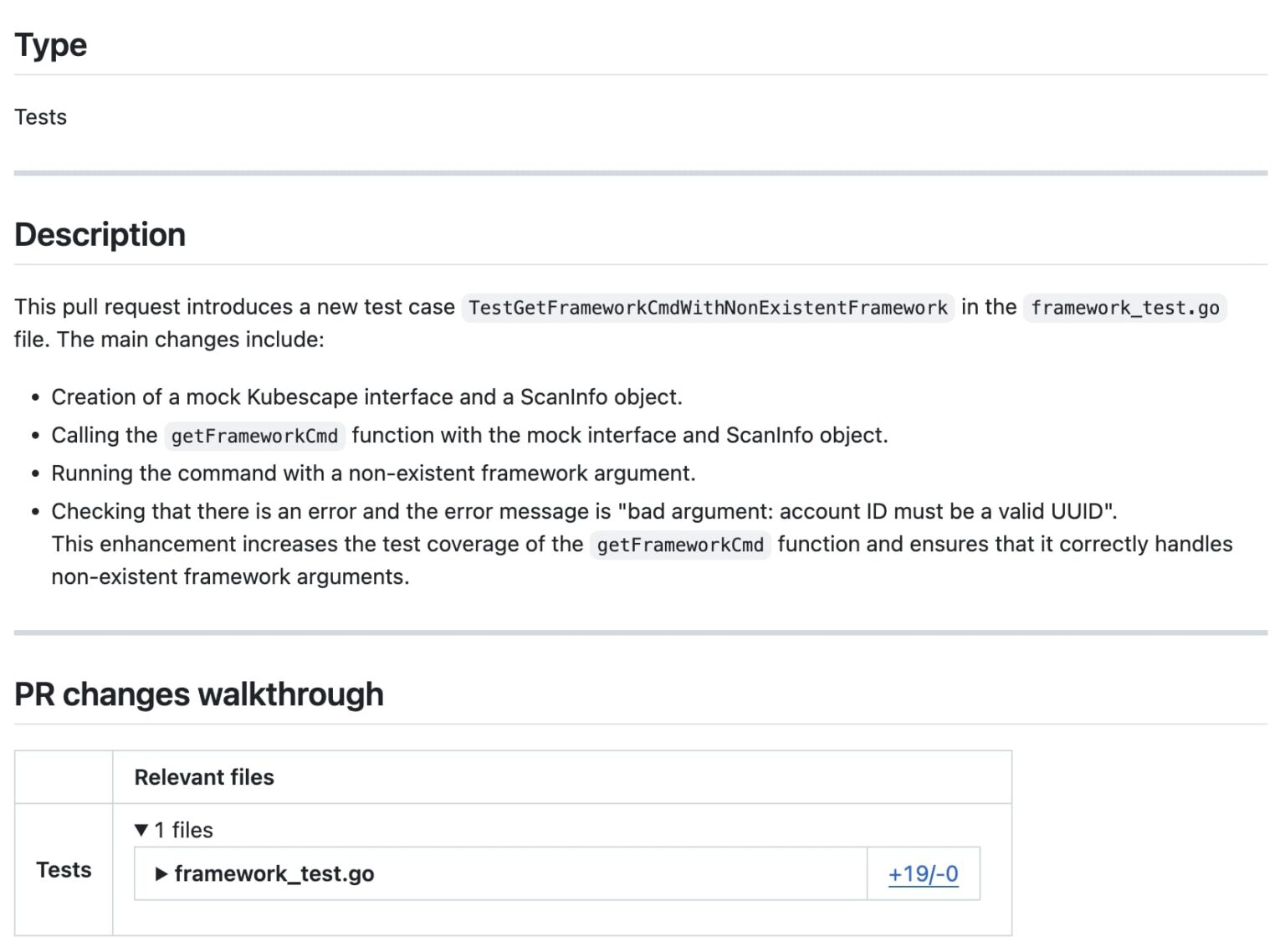Viewport: 1285px width, 952px height.
Task: Click first bullet about mock Kubescape interface
Action: (366, 397)
